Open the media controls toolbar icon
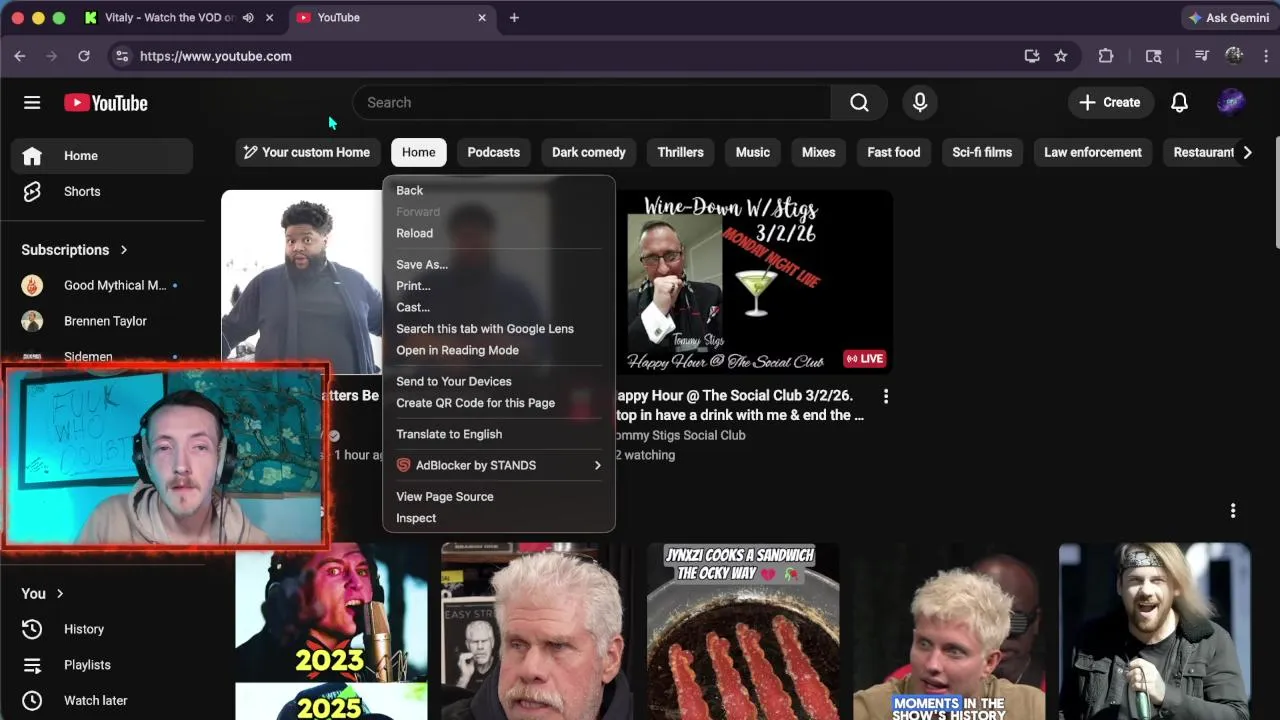 [x=1202, y=56]
